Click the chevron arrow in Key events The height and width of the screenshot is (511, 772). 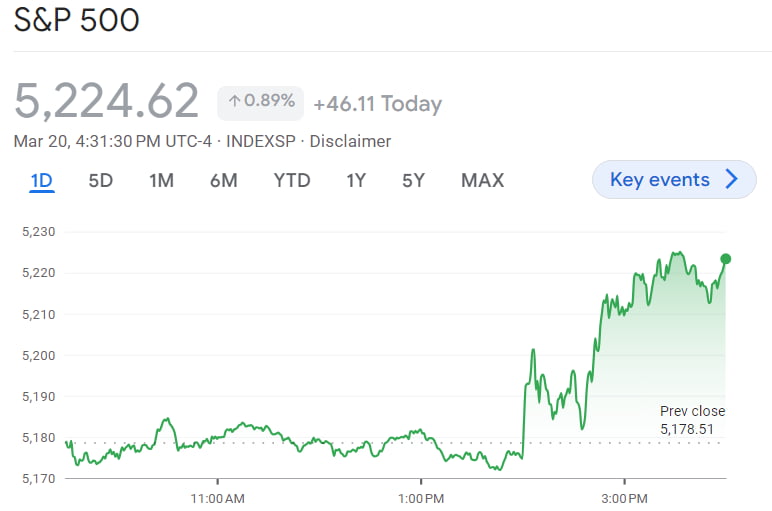pos(732,180)
